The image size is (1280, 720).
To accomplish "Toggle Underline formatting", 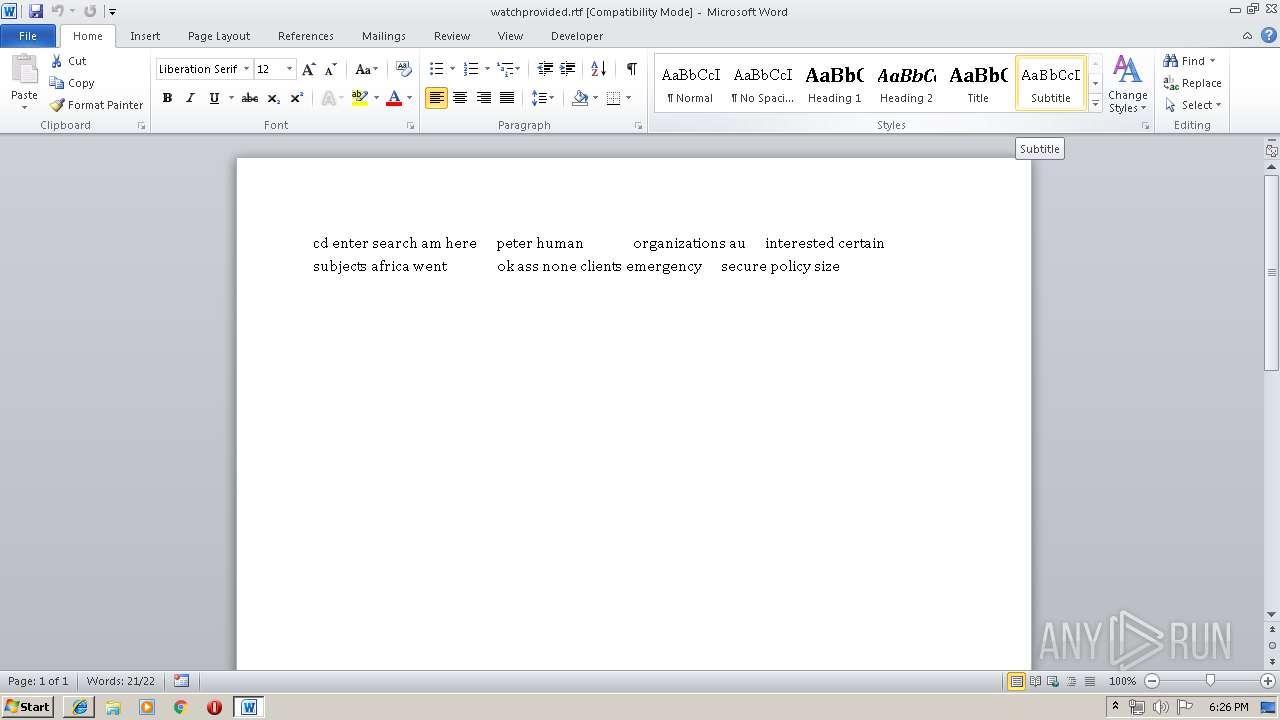I will pyautogui.click(x=214, y=98).
